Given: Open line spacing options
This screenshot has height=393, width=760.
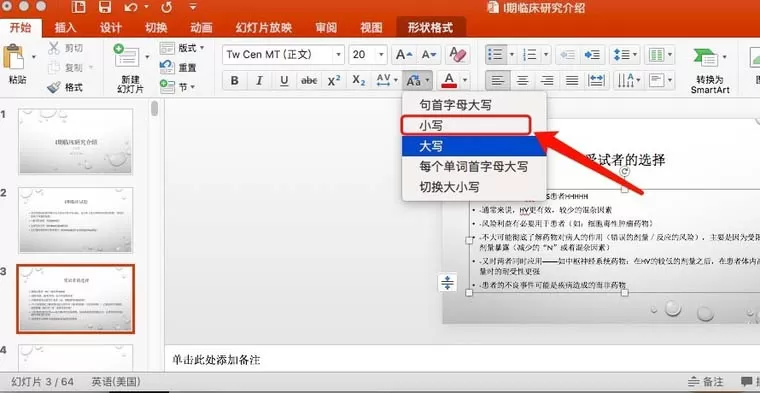Looking at the screenshot, I should 625,54.
